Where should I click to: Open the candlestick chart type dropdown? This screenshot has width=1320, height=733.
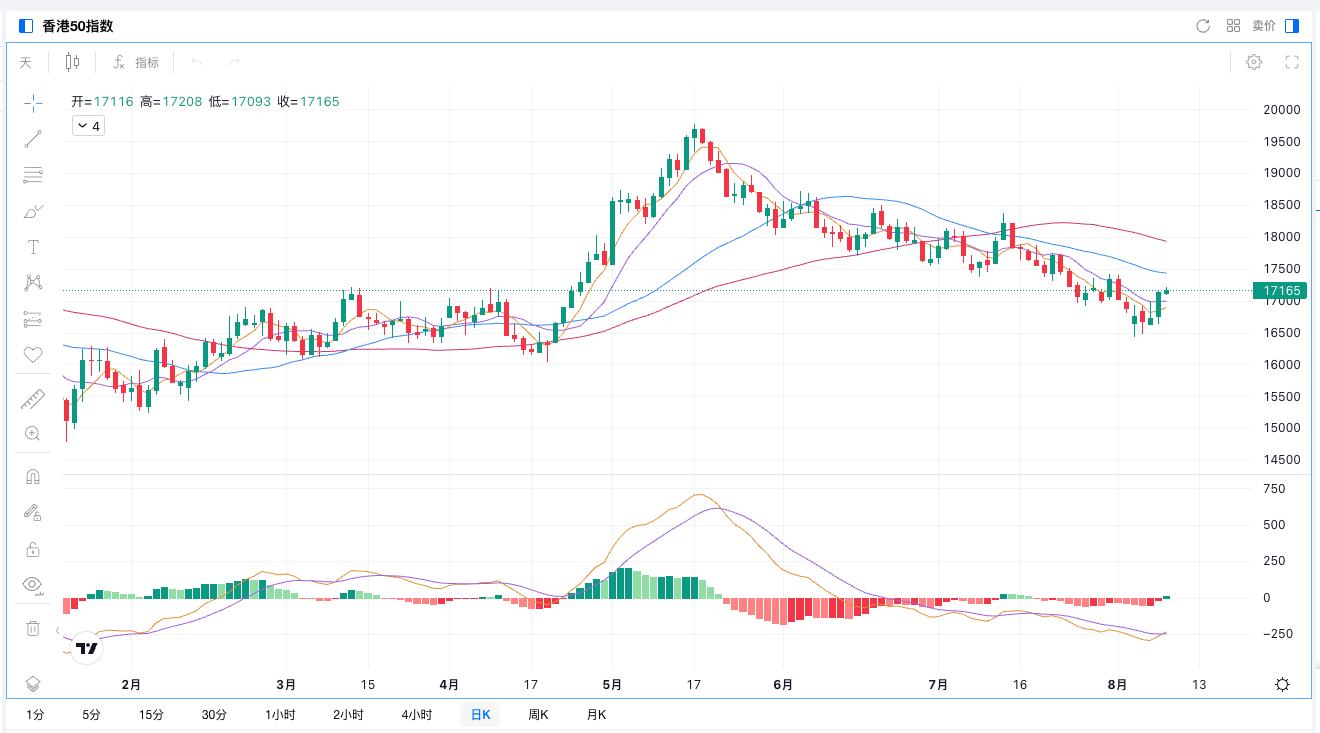[72, 62]
